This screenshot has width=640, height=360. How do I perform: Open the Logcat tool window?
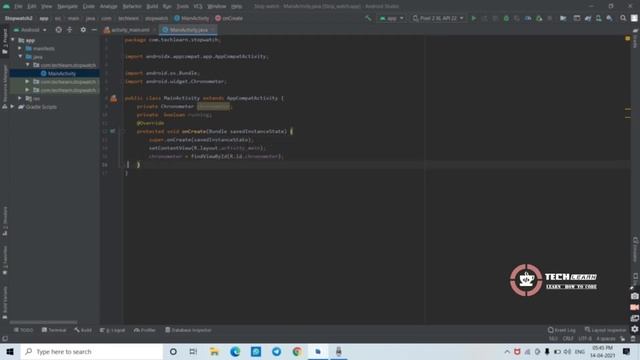tap(113, 330)
